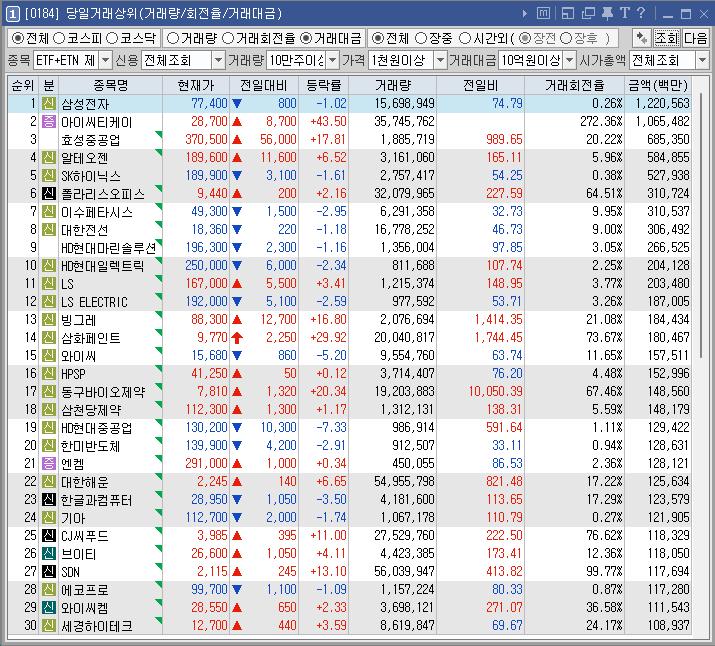Select the 코스닥 radio button
Image resolution: width=715 pixels, height=646 pixels.
pyautogui.click(x=112, y=38)
